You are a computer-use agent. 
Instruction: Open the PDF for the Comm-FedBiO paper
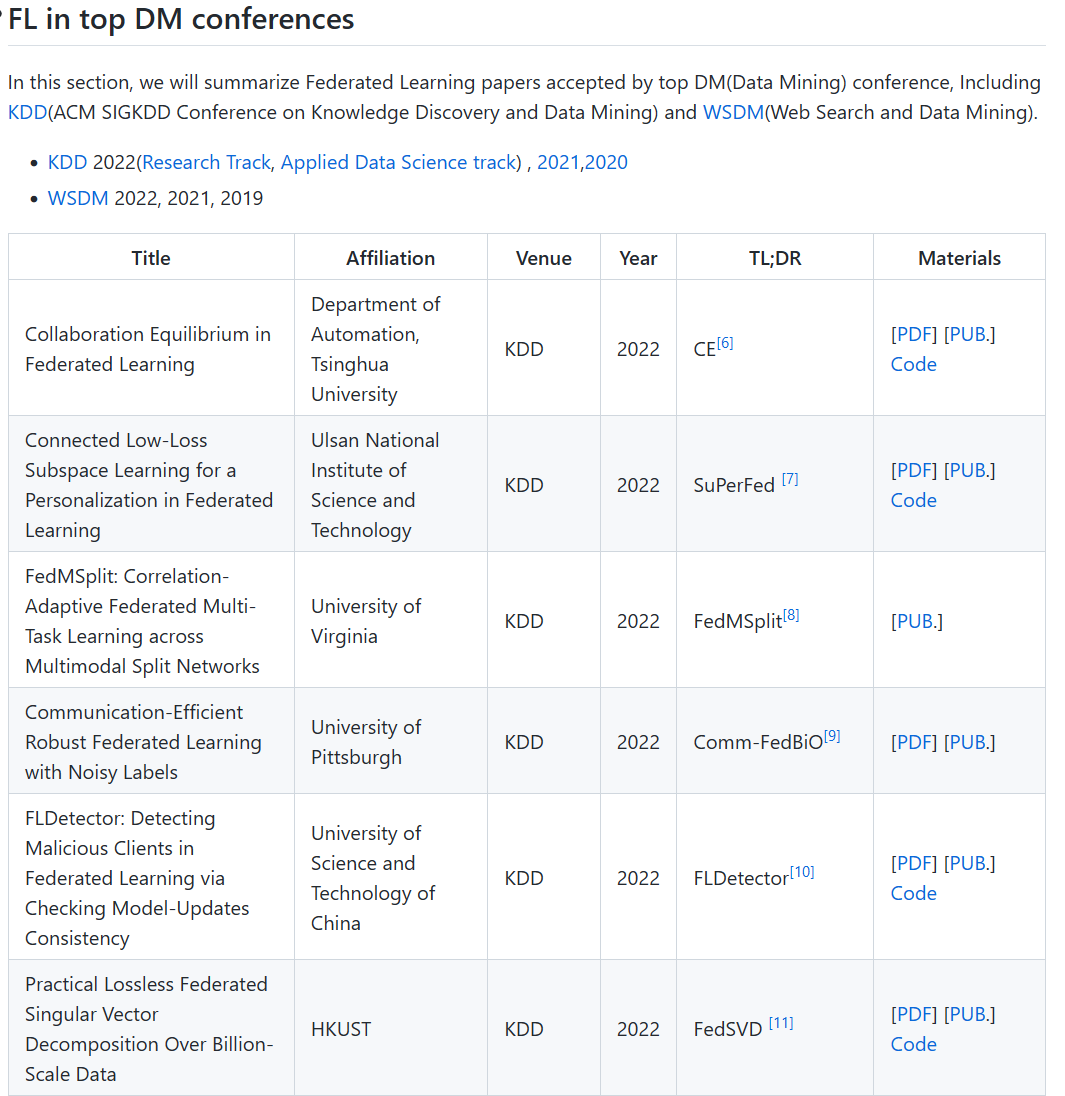coord(914,742)
